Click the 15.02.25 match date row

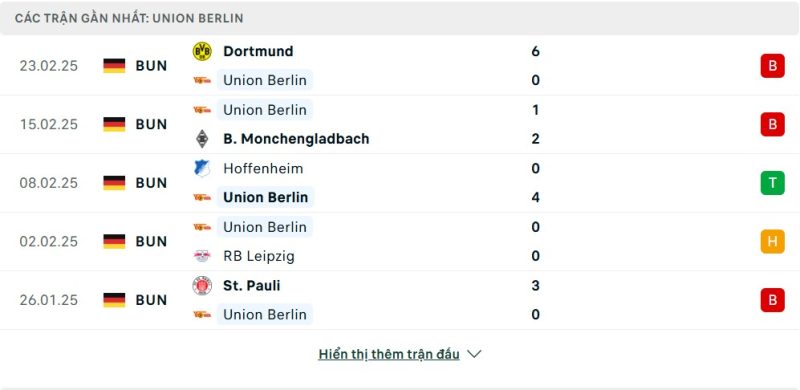400,125
